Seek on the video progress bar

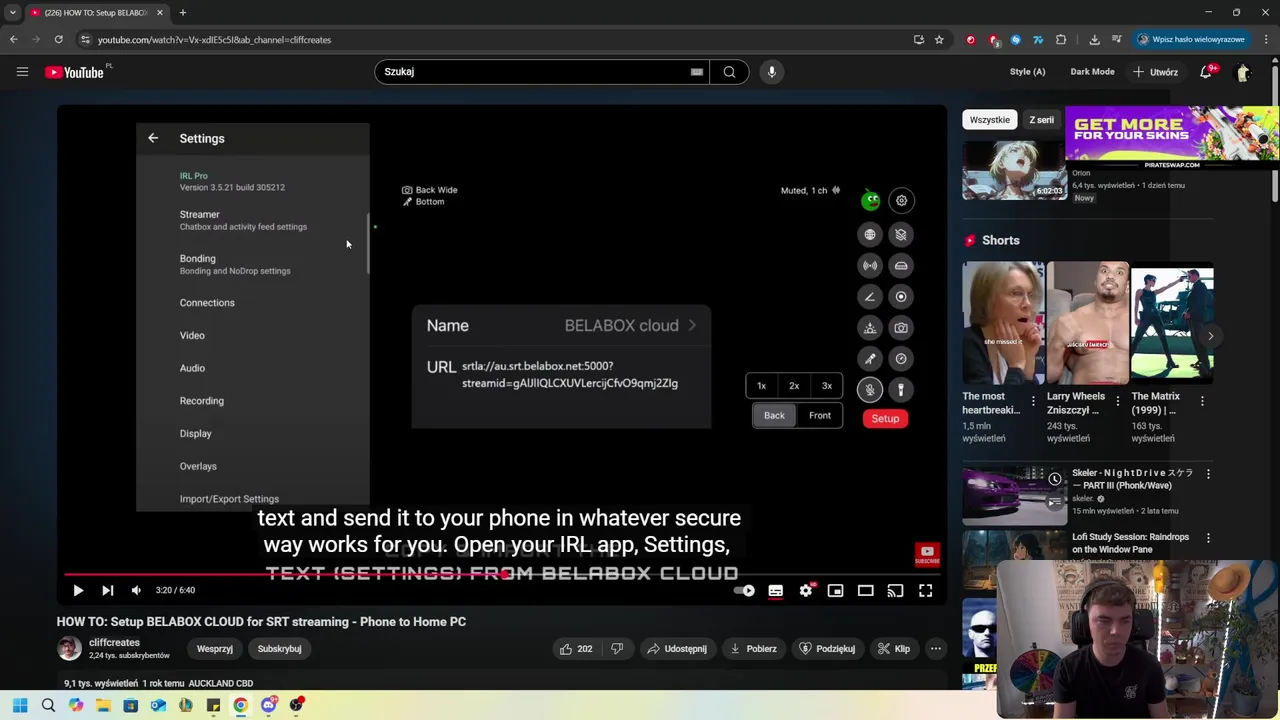[x=500, y=574]
